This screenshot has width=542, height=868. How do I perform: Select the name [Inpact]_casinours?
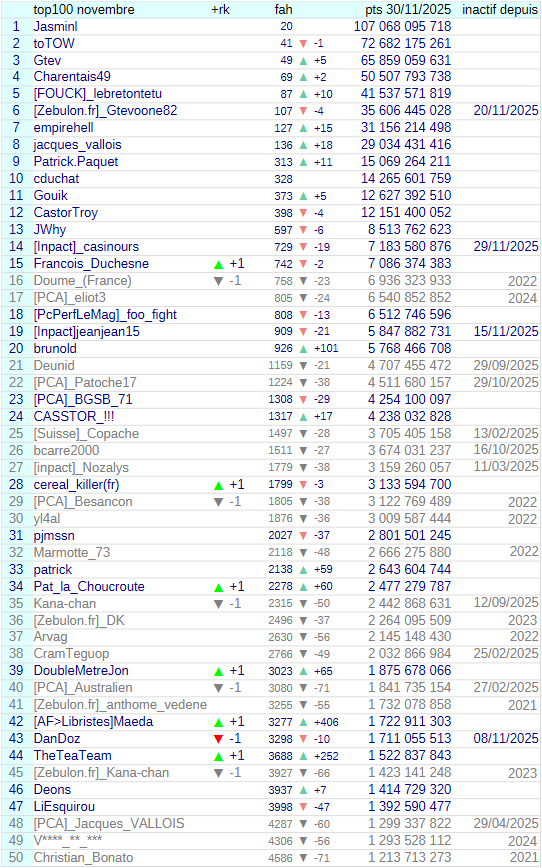pos(86,247)
